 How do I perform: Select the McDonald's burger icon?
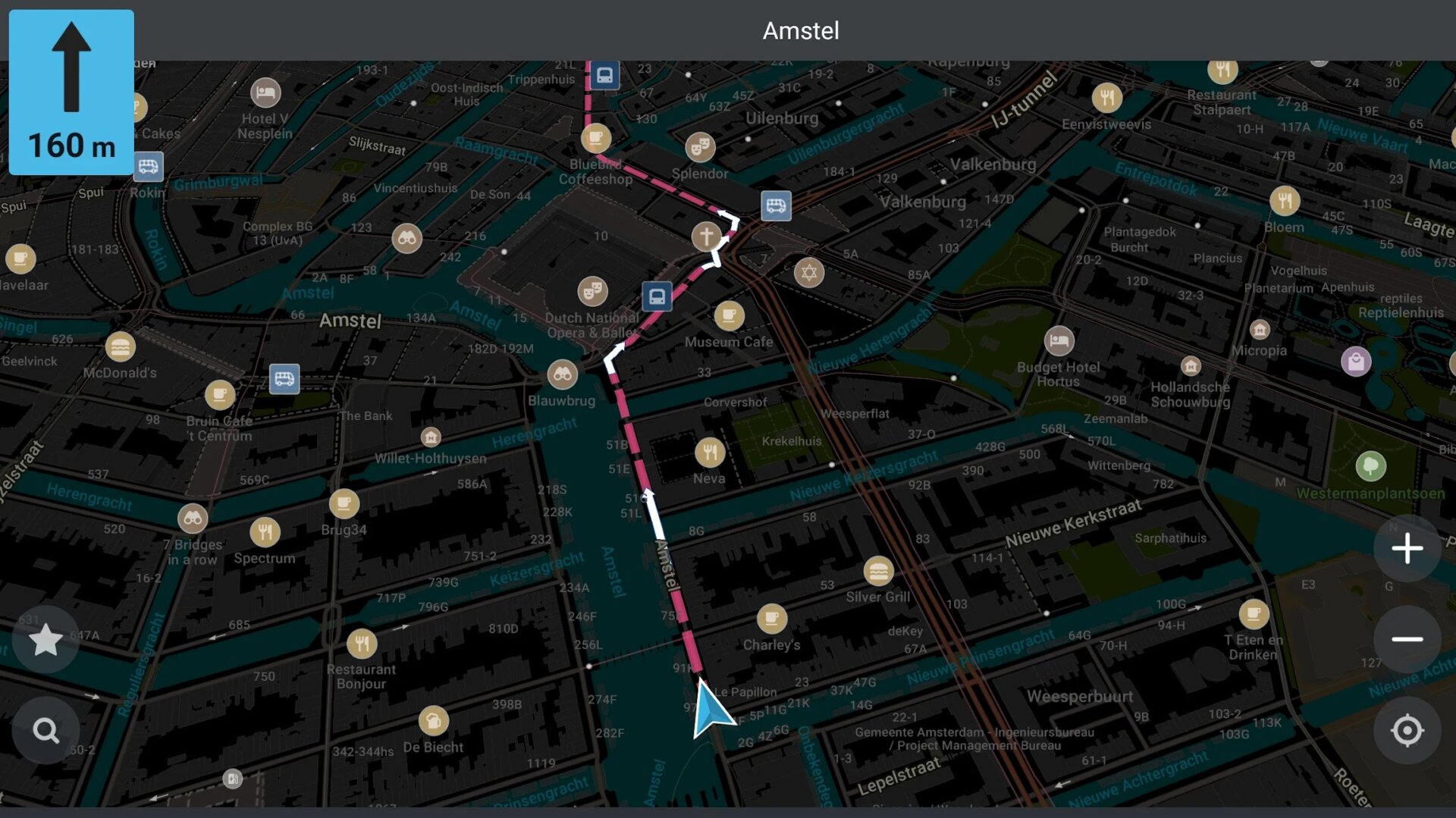point(121,347)
